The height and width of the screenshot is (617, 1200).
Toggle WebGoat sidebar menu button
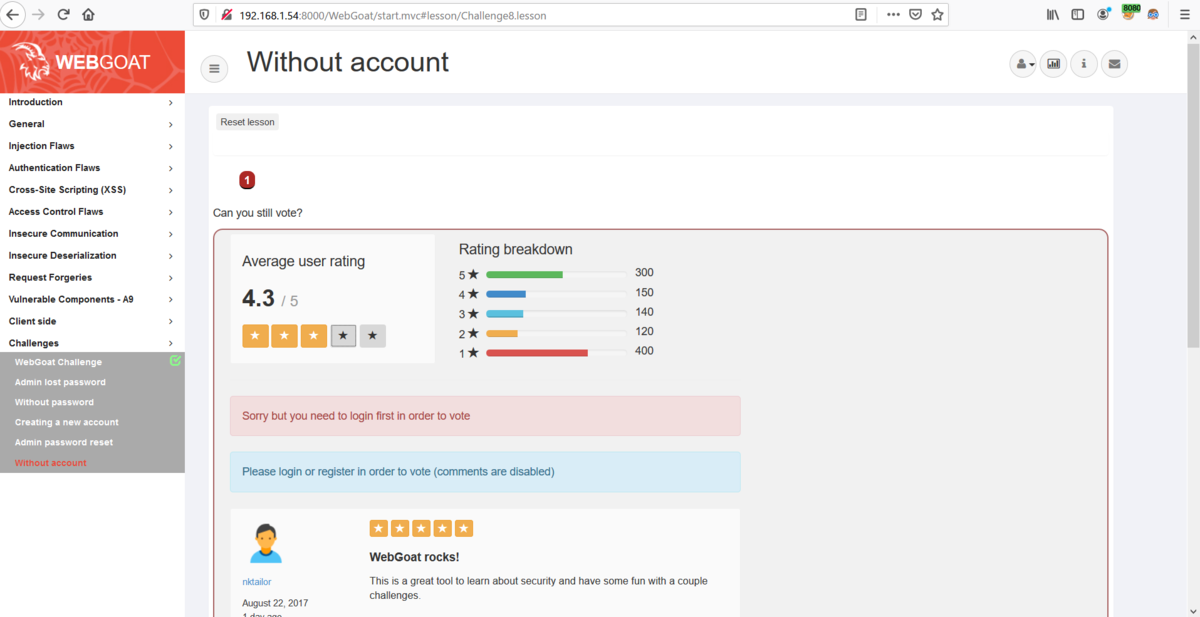[x=214, y=68]
